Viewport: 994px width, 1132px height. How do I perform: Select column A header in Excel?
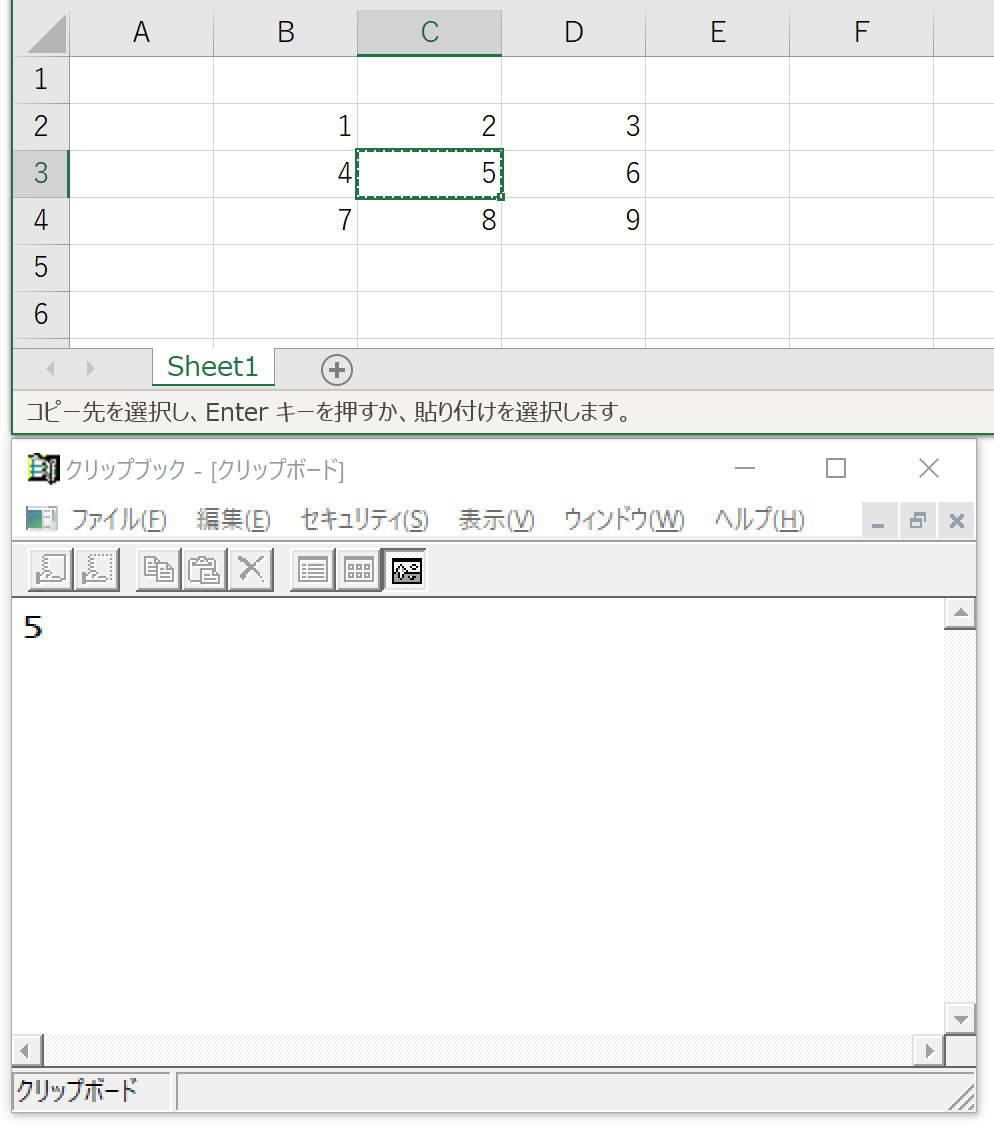point(141,33)
